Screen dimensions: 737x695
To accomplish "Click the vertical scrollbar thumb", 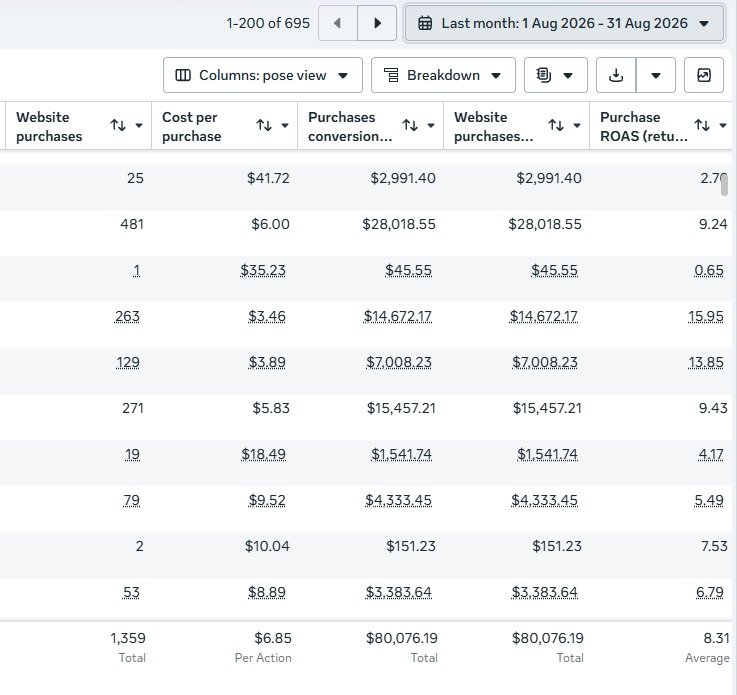I will click(x=724, y=184).
